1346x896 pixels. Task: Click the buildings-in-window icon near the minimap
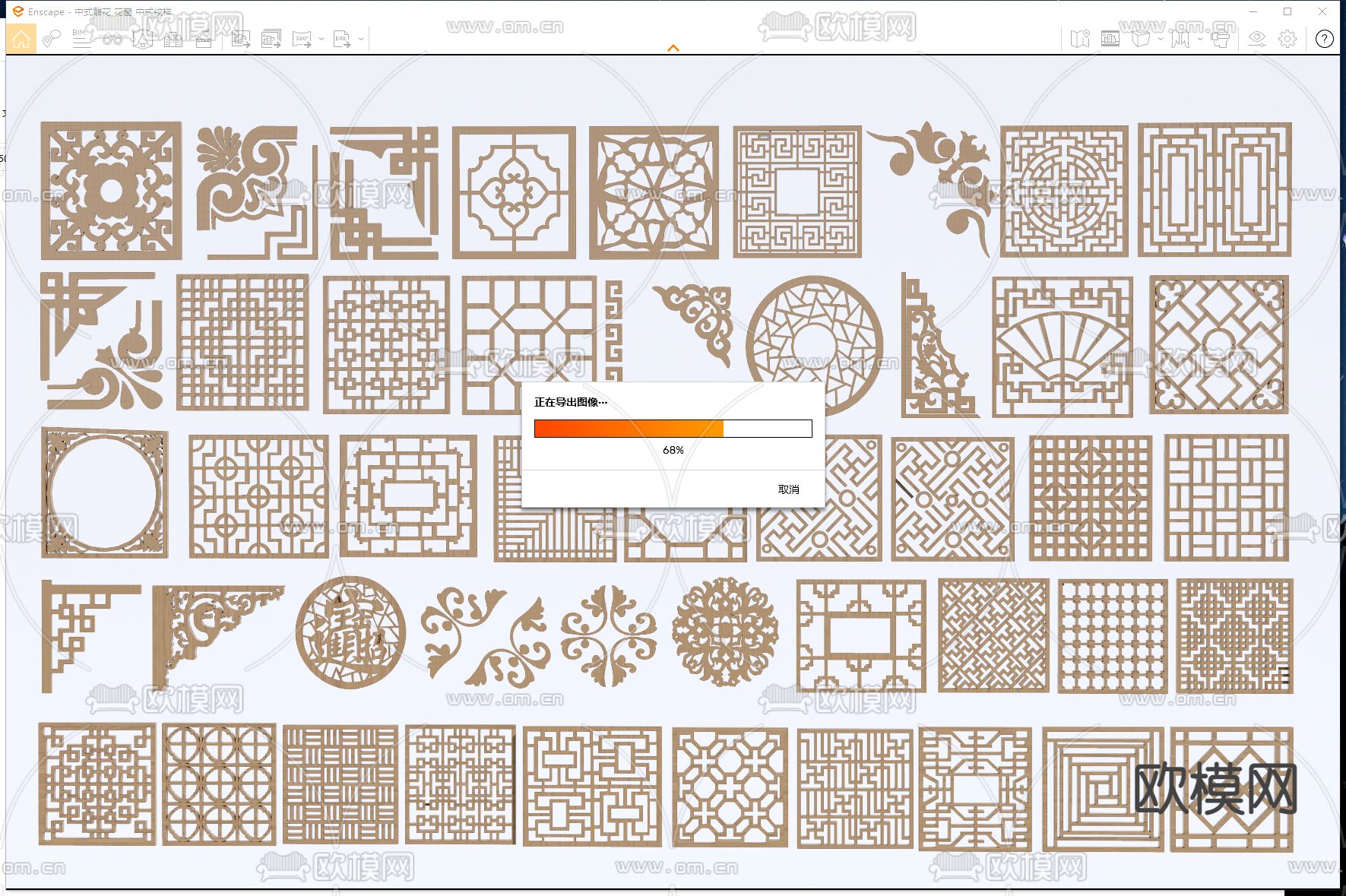click(1110, 39)
